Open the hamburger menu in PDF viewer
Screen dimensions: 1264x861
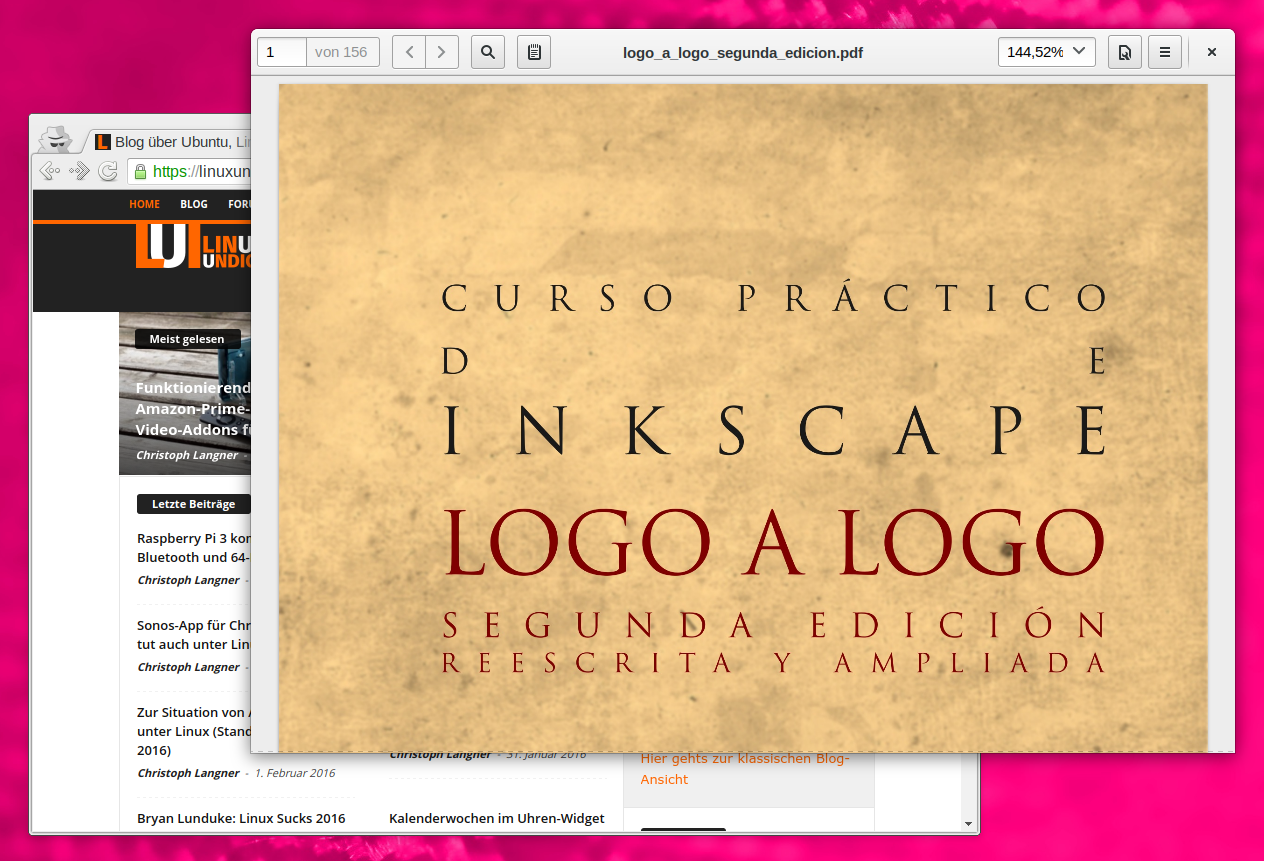pos(1165,52)
